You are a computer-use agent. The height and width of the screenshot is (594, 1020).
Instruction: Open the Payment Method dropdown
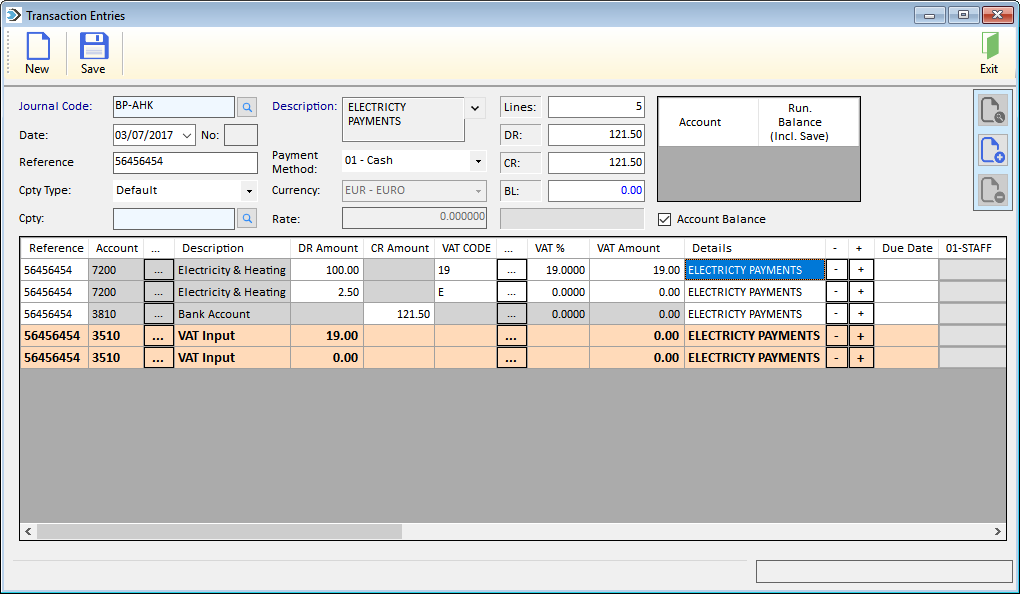[x=478, y=161]
